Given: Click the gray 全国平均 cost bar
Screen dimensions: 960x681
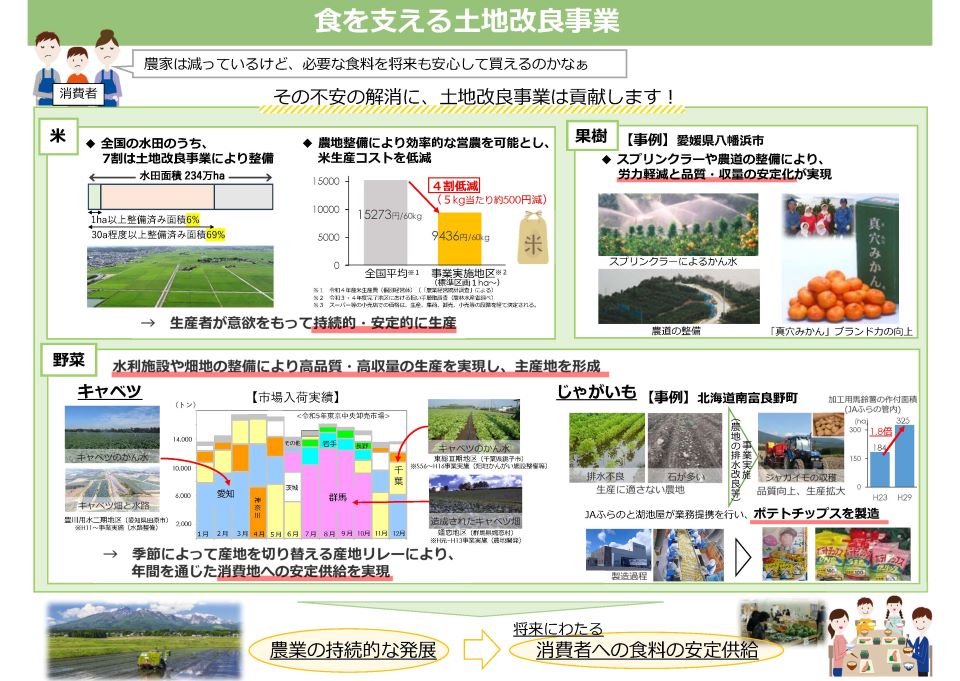Looking at the screenshot, I should tap(385, 222).
